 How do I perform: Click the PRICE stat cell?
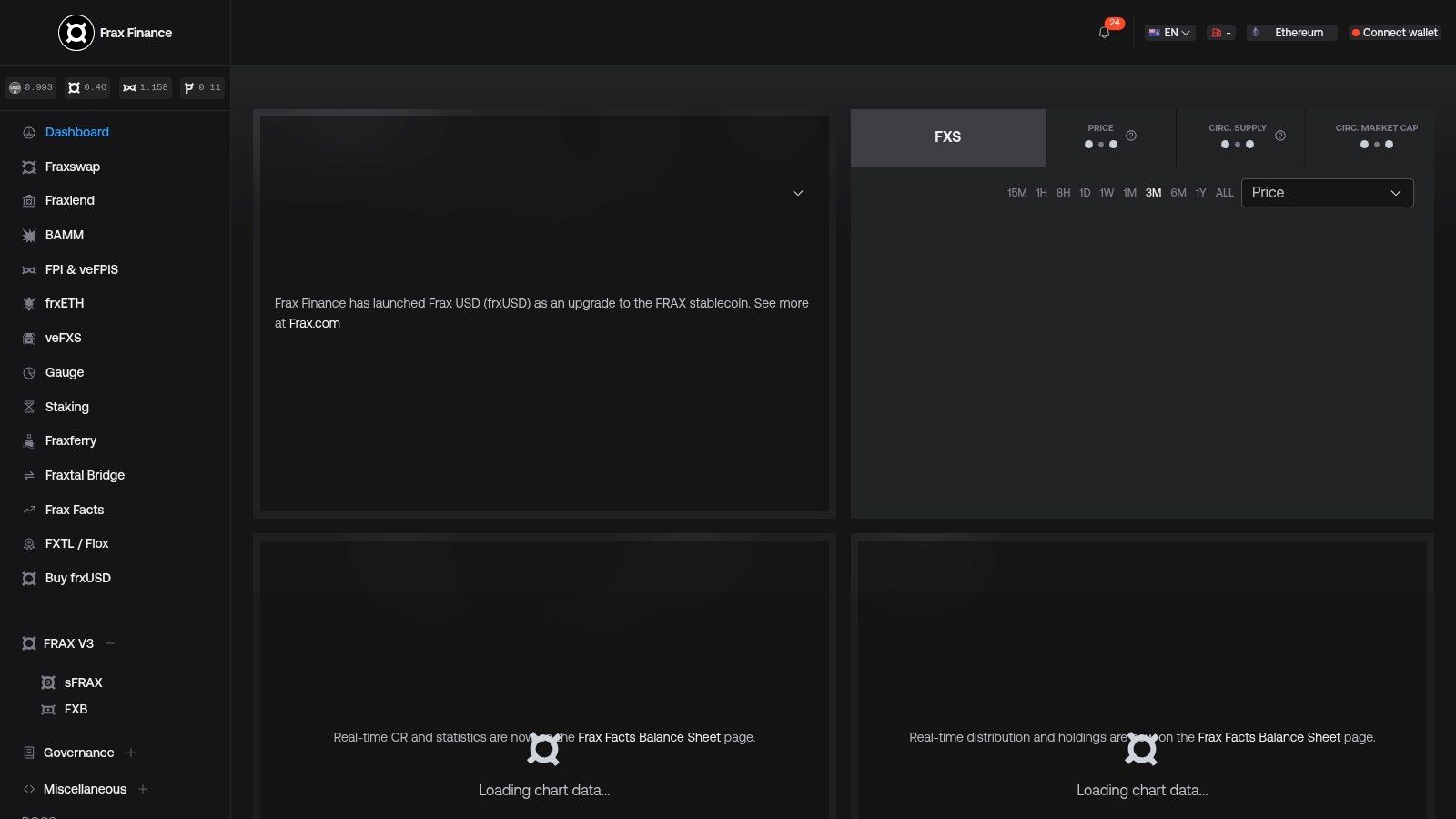(1111, 137)
